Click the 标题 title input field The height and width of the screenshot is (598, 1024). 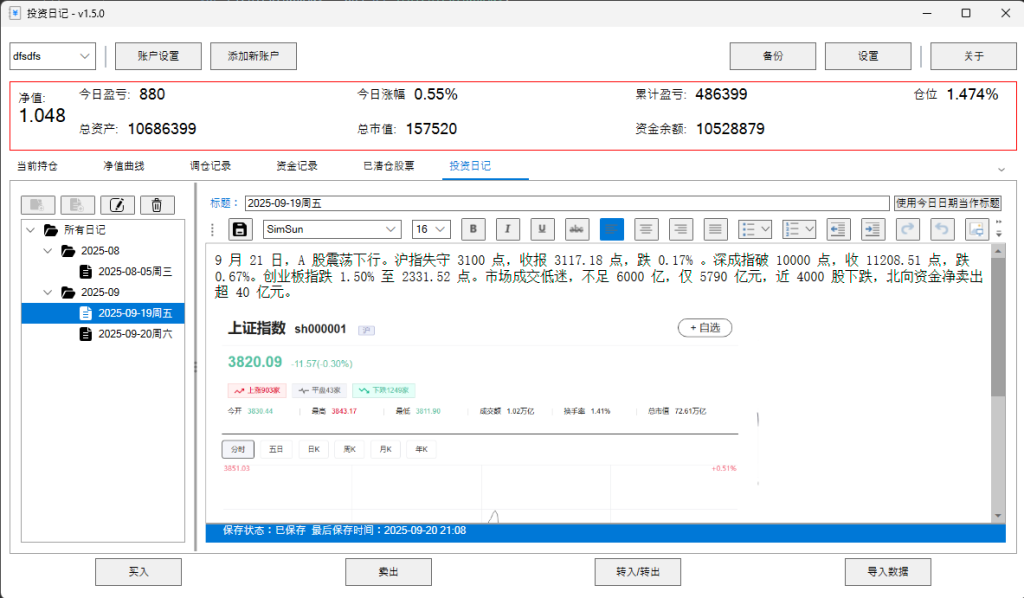click(566, 203)
